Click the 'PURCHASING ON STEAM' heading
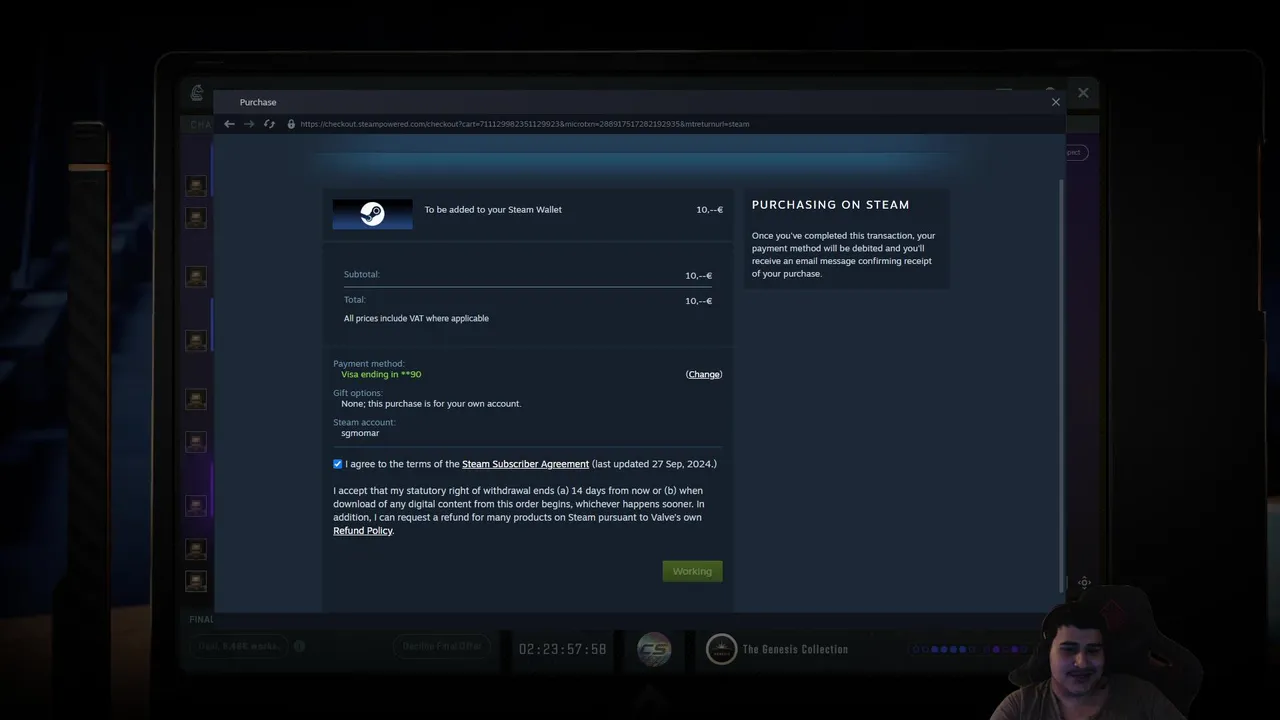The width and height of the screenshot is (1280, 720). coord(831,205)
